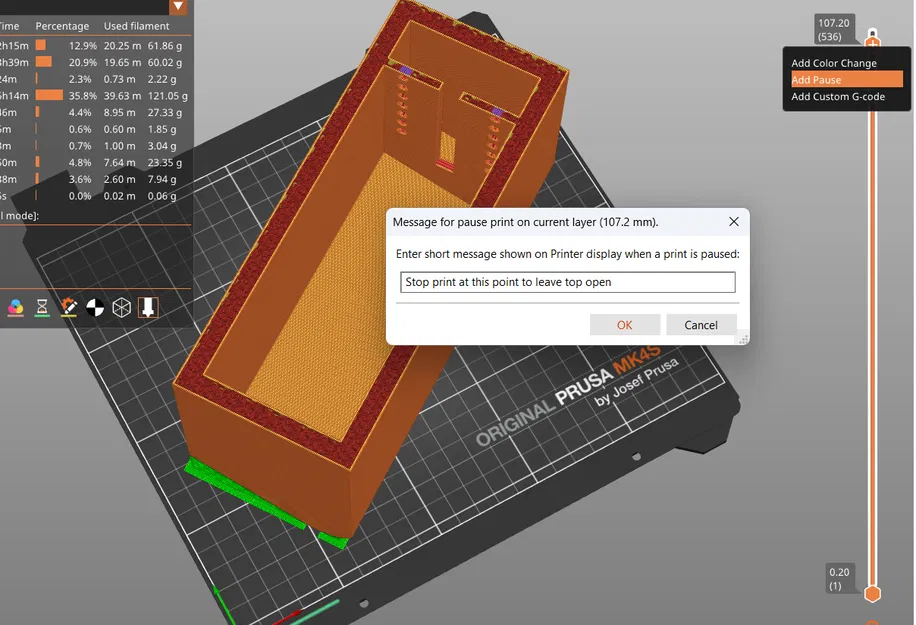Click the bottom layer slider thumb
916x625 pixels.
[x=872, y=593]
